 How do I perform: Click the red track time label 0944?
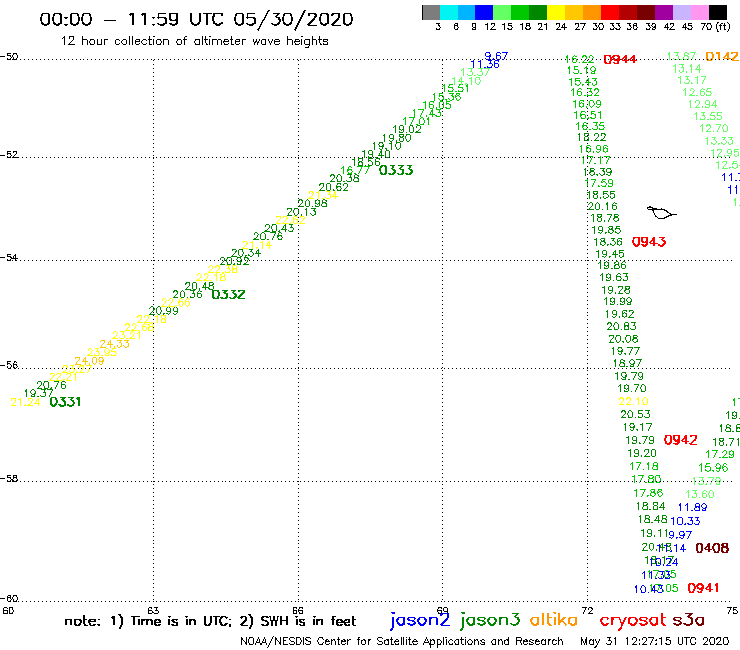click(x=620, y=59)
